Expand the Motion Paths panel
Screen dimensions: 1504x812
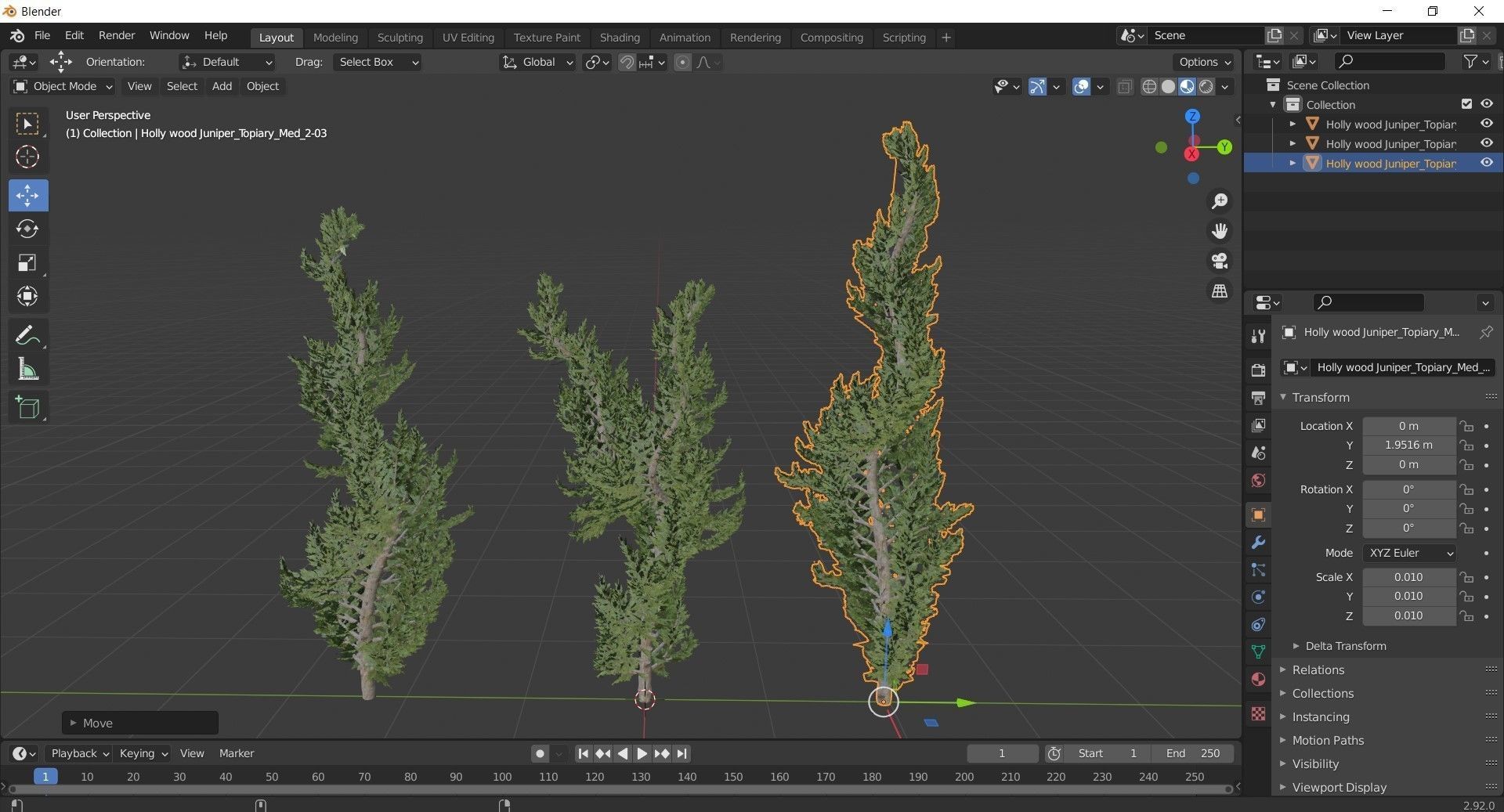pos(1326,741)
